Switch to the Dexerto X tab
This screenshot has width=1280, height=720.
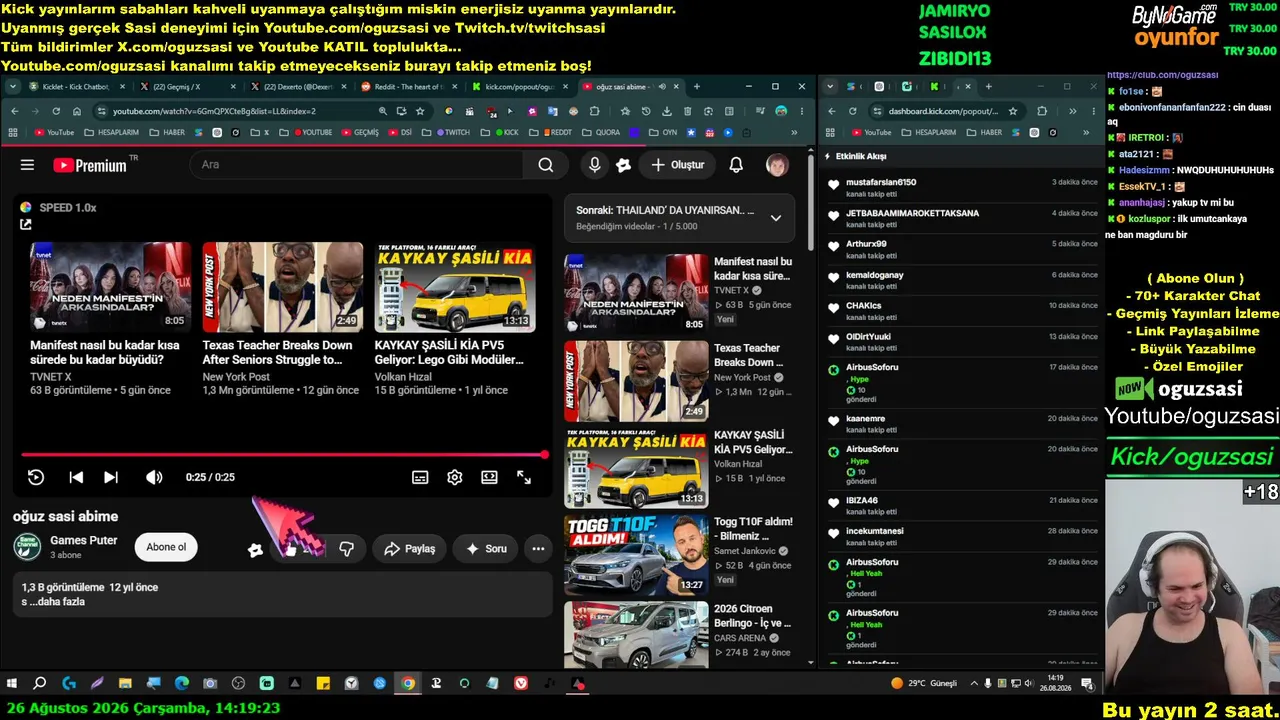[x=299, y=87]
